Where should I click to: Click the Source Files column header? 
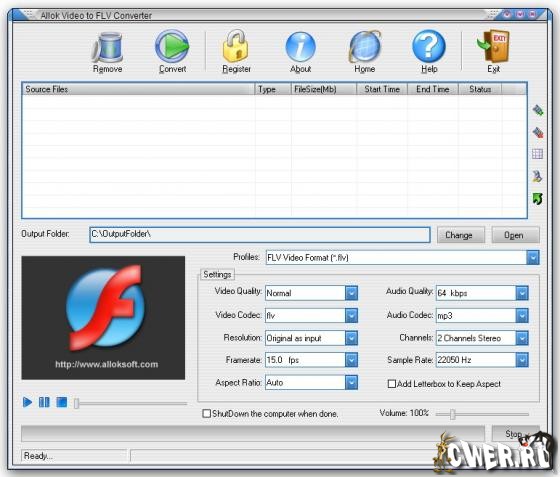139,89
